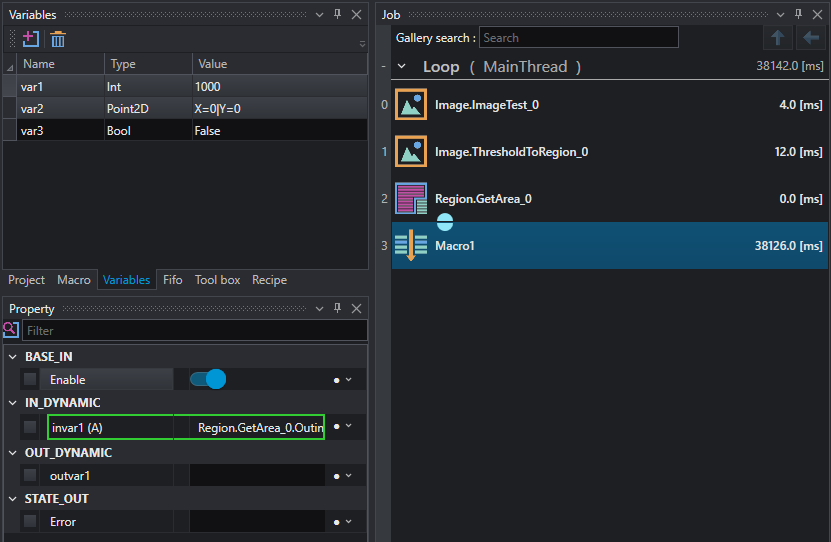Check the invar1 (A) checkbox
The image size is (831, 542).
[30, 427]
